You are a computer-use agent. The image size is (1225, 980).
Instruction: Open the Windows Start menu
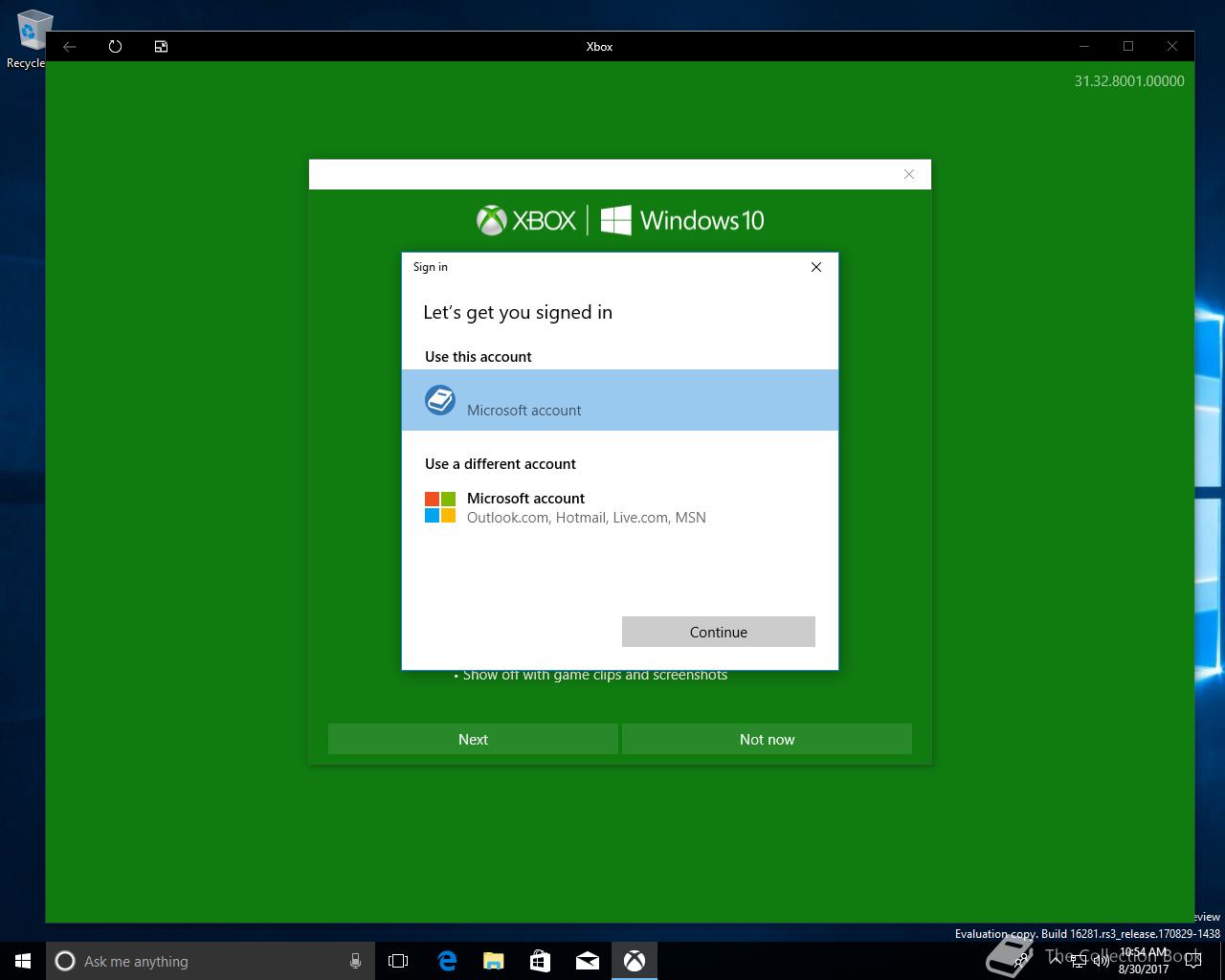[23, 961]
